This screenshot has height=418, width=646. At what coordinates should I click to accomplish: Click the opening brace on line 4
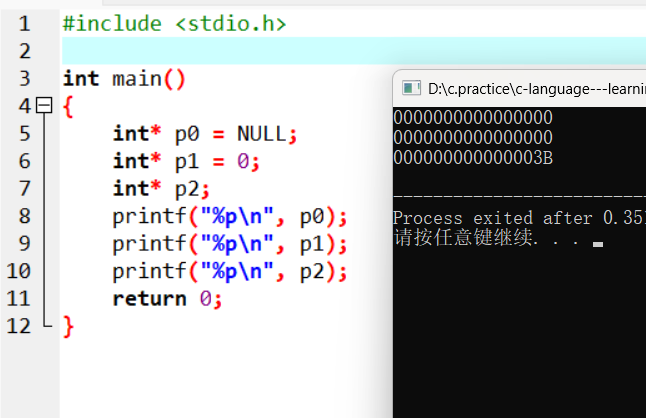[x=68, y=107]
